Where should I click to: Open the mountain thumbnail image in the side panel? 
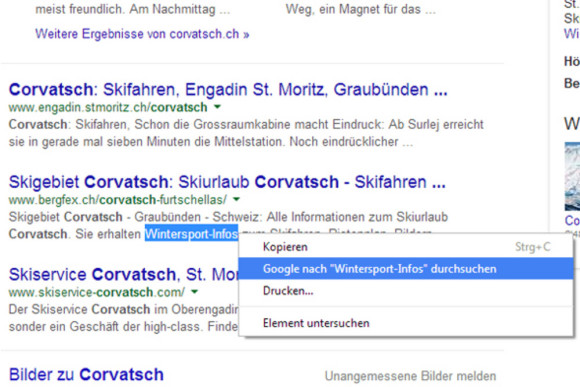point(572,176)
